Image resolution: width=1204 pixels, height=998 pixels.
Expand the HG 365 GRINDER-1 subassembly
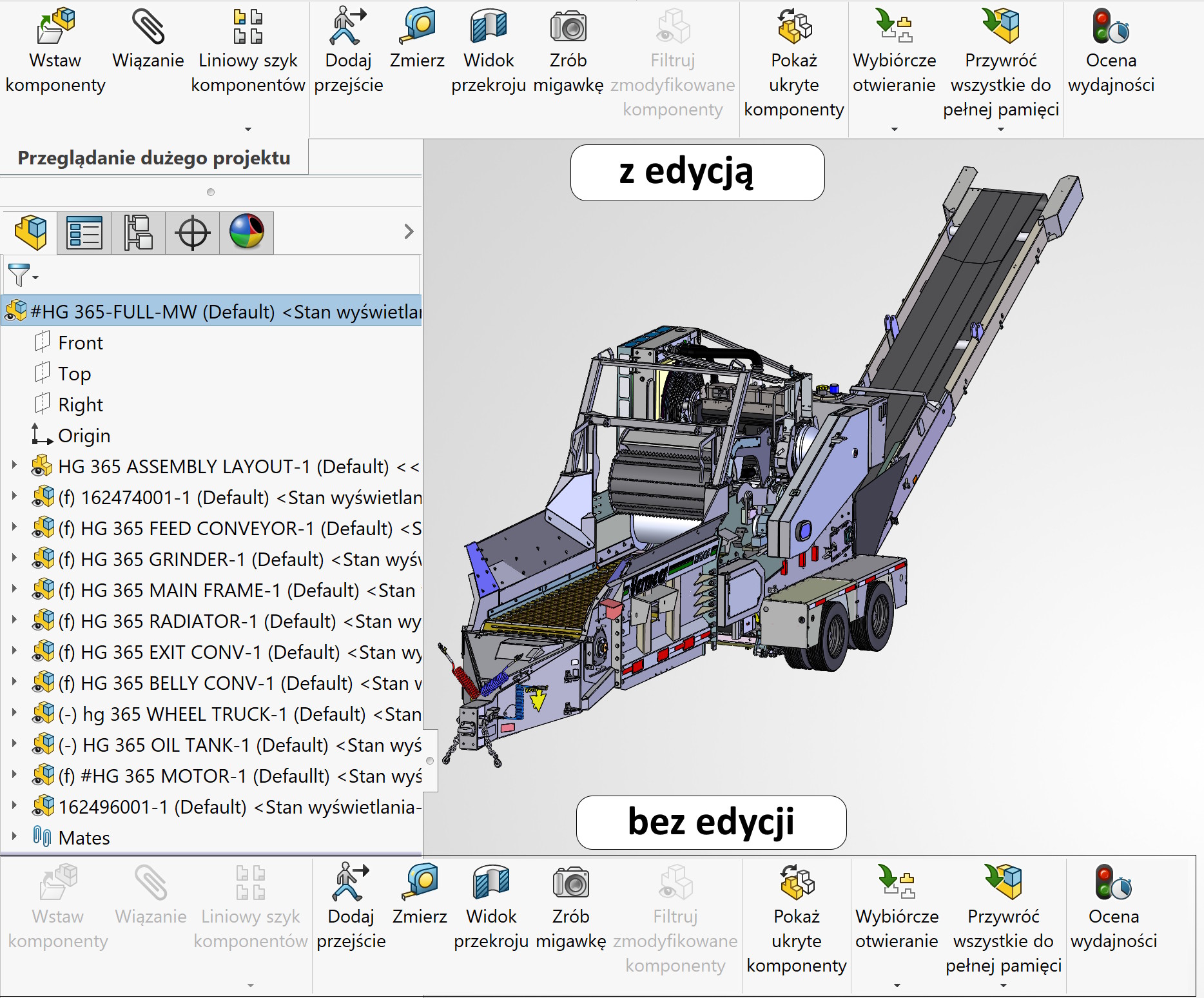point(14,559)
